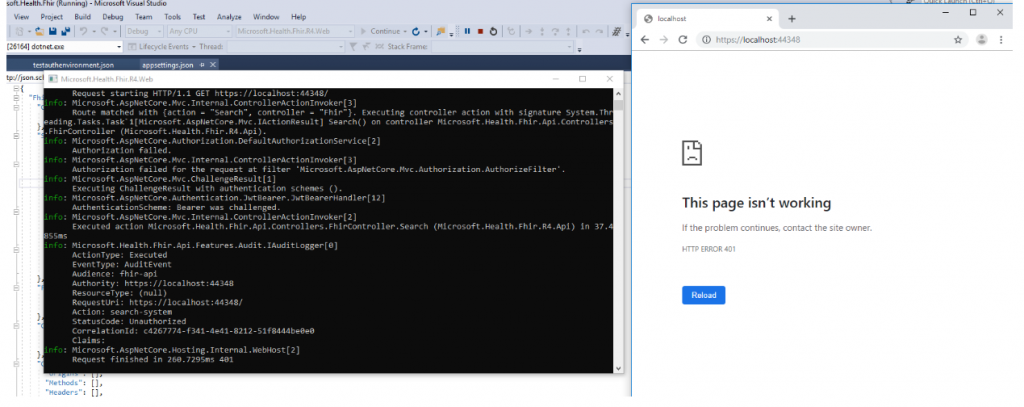Click the Chrome address bar URL field
Viewport: 1024px width, 407px height.
[x=820, y=39]
